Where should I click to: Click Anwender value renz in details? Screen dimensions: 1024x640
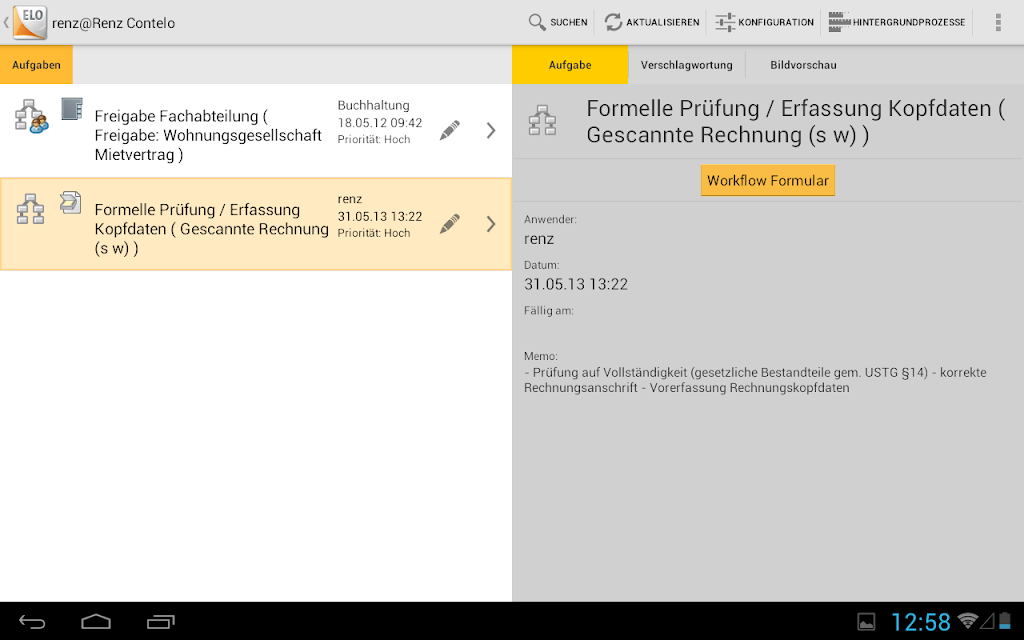pyautogui.click(x=539, y=239)
